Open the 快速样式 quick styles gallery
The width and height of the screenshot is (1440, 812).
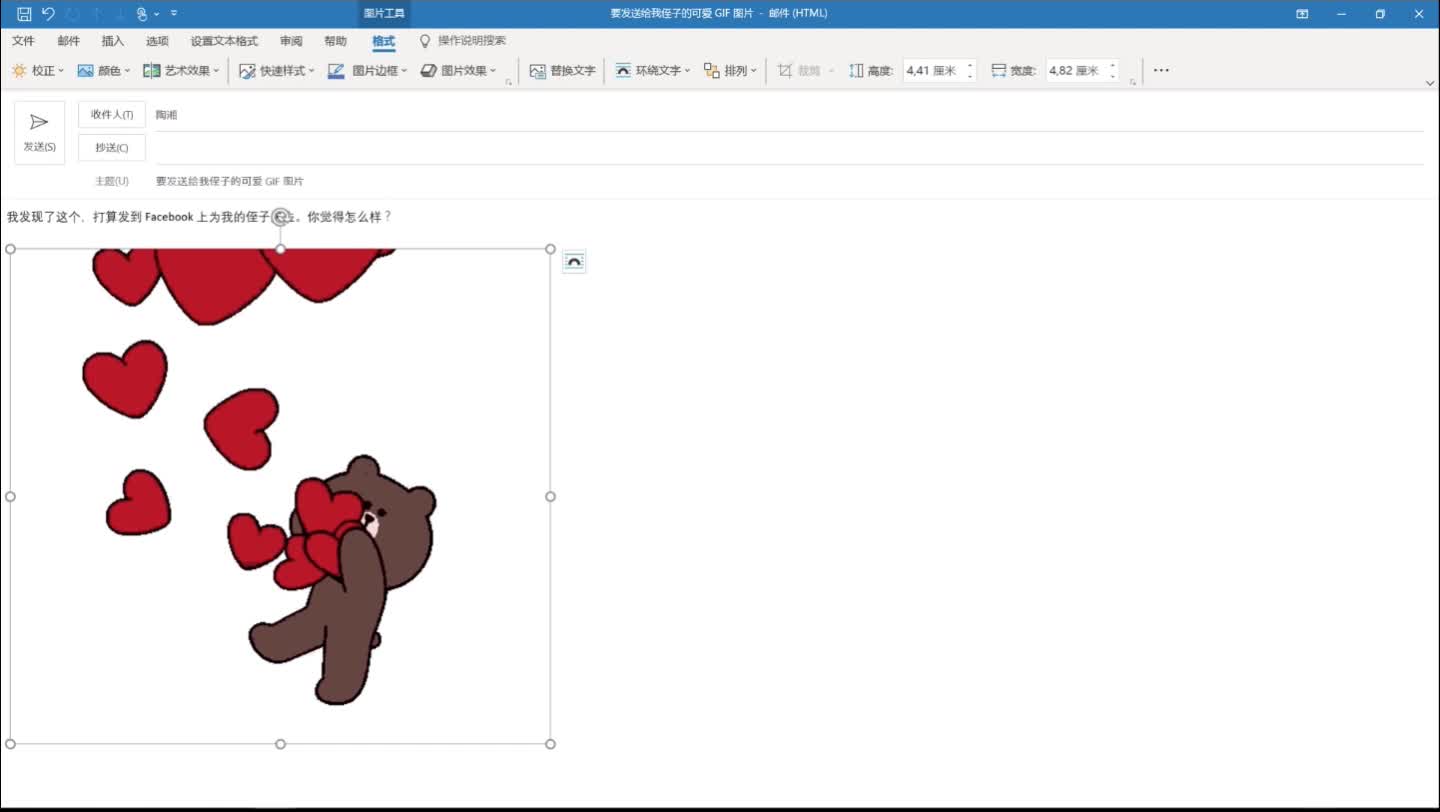[277, 71]
